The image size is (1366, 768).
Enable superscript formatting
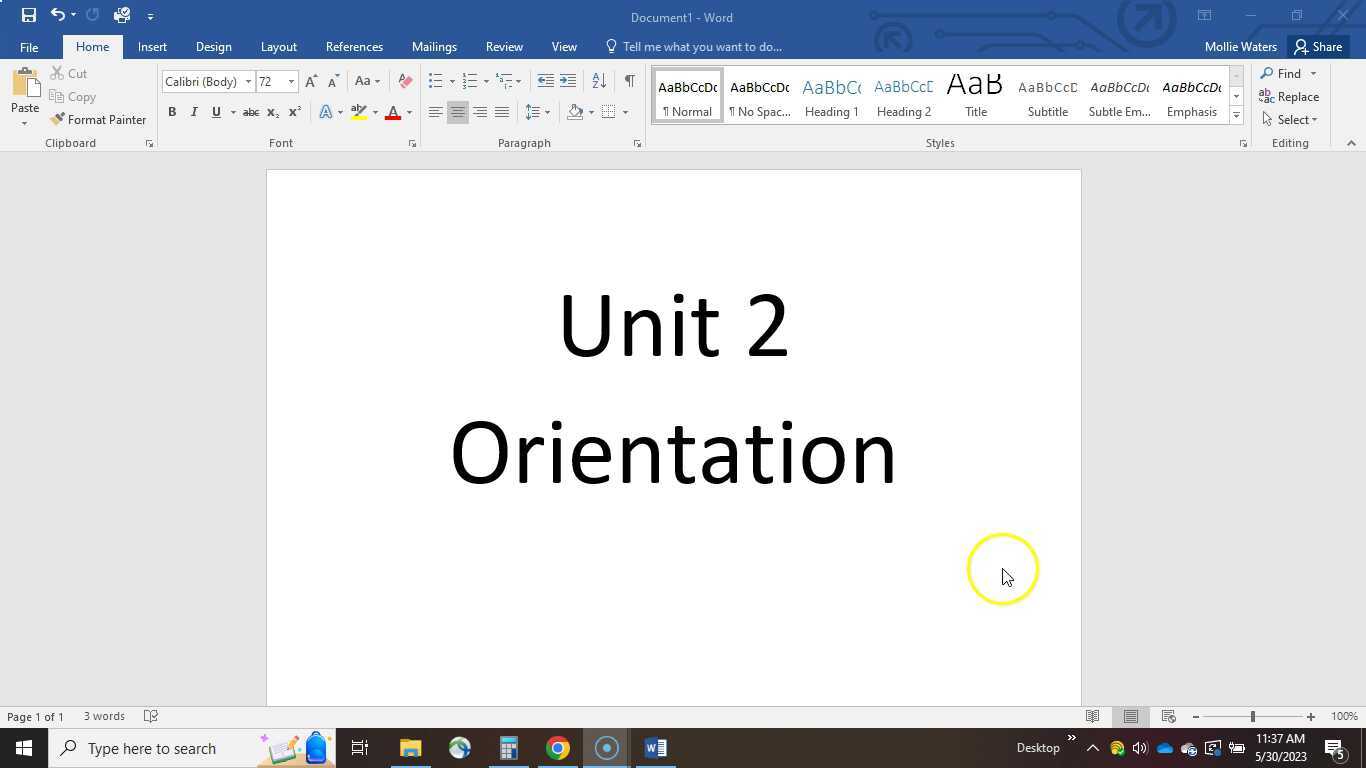pos(292,112)
